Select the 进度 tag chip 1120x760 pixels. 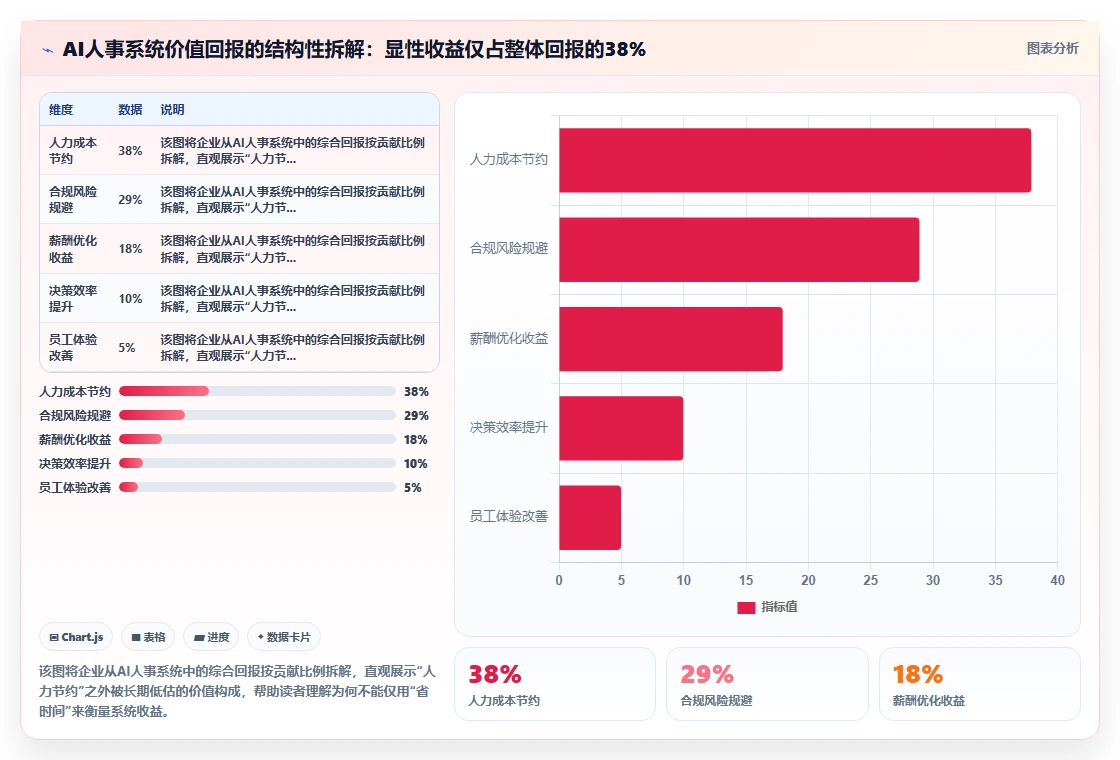(211, 637)
